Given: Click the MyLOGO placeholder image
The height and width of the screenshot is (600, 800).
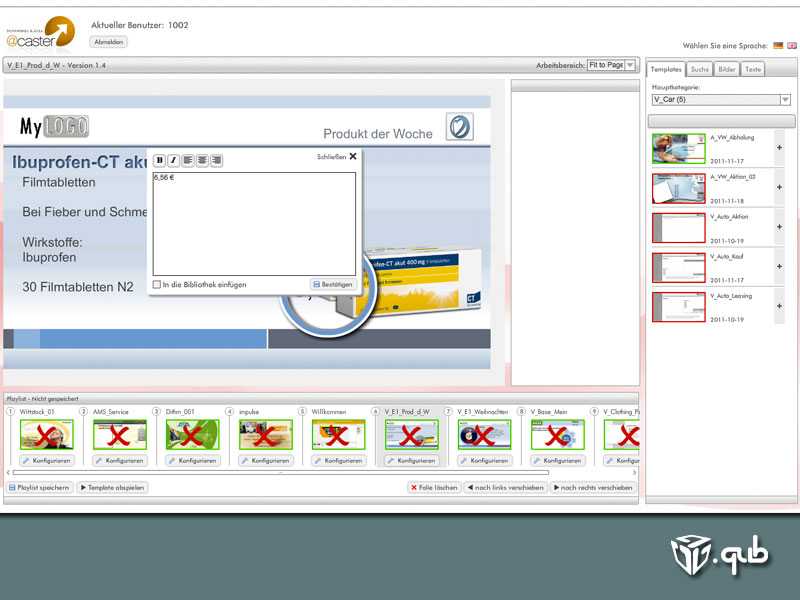Looking at the screenshot, I should pos(54,127).
